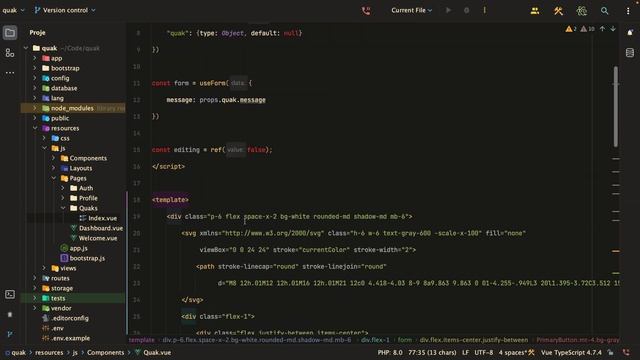Collapse the Quaks folder

[x=63, y=208]
